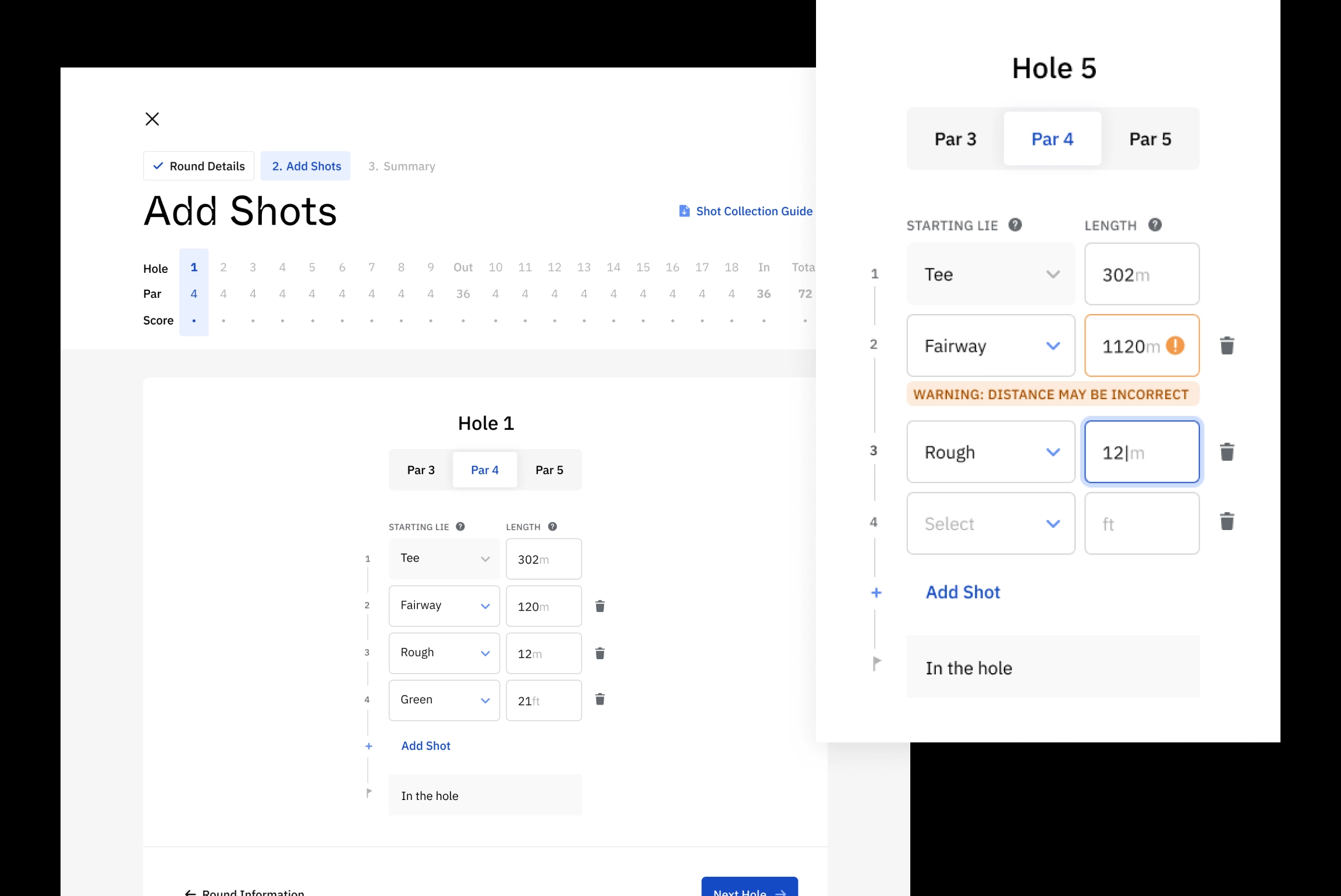Switch to the Summary step
The image size is (1341, 896).
tap(401, 166)
